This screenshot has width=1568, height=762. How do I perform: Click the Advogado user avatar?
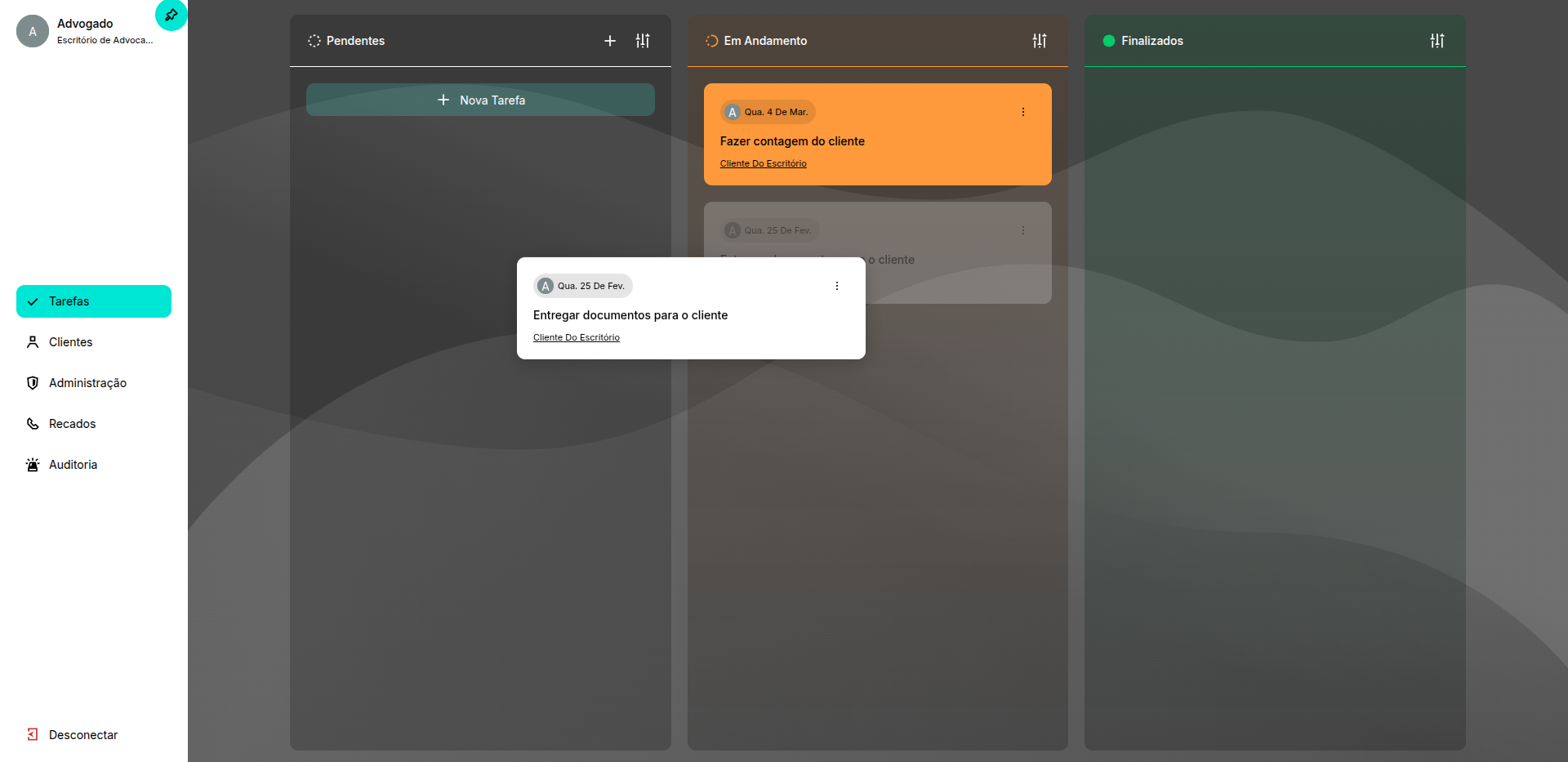click(33, 31)
